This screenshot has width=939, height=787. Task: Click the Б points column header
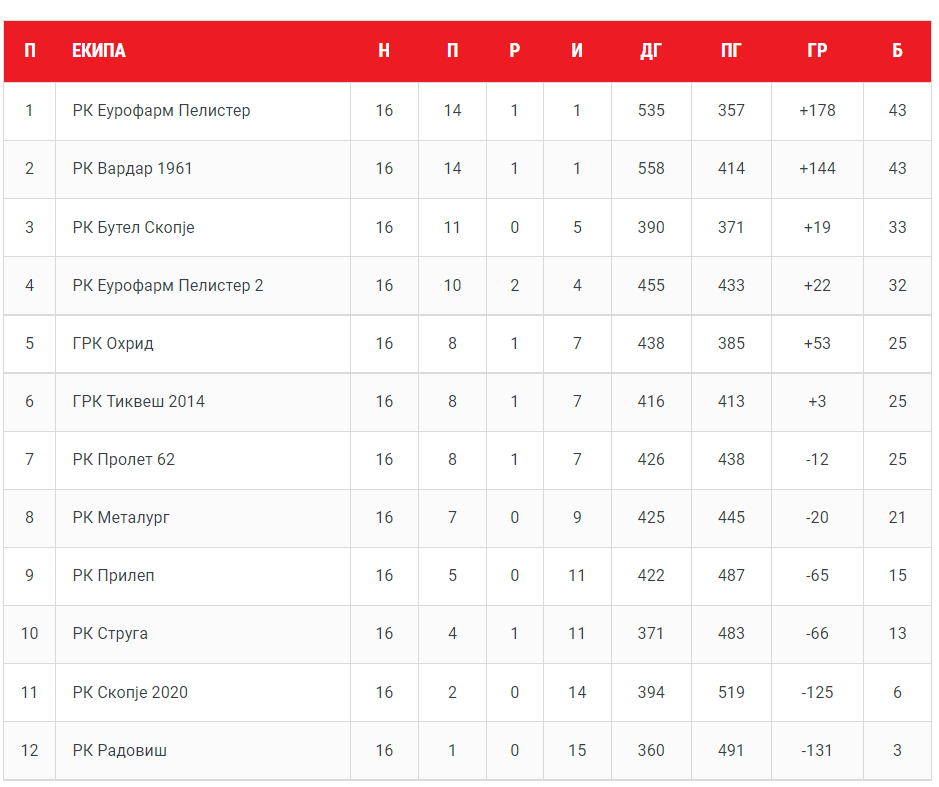[897, 51]
